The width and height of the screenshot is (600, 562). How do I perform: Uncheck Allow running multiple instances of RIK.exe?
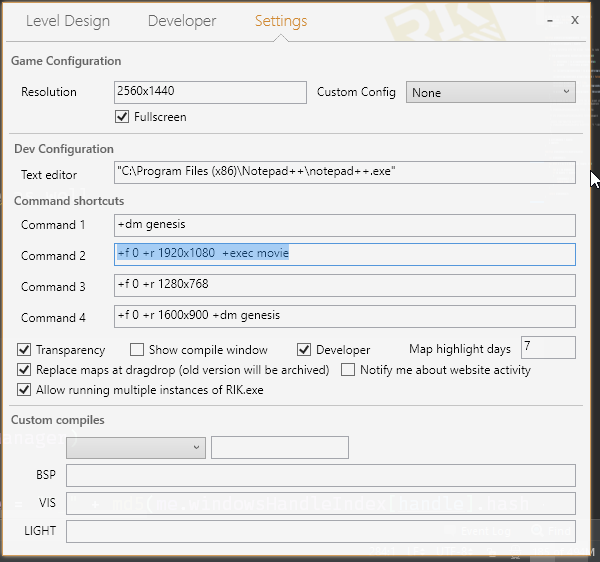(25, 390)
